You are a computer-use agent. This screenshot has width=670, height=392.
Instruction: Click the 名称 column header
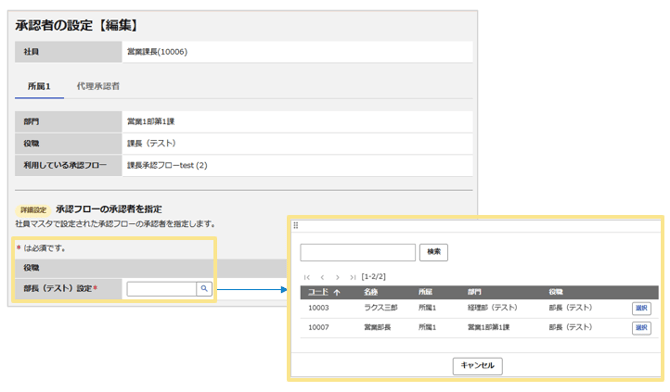(370, 292)
